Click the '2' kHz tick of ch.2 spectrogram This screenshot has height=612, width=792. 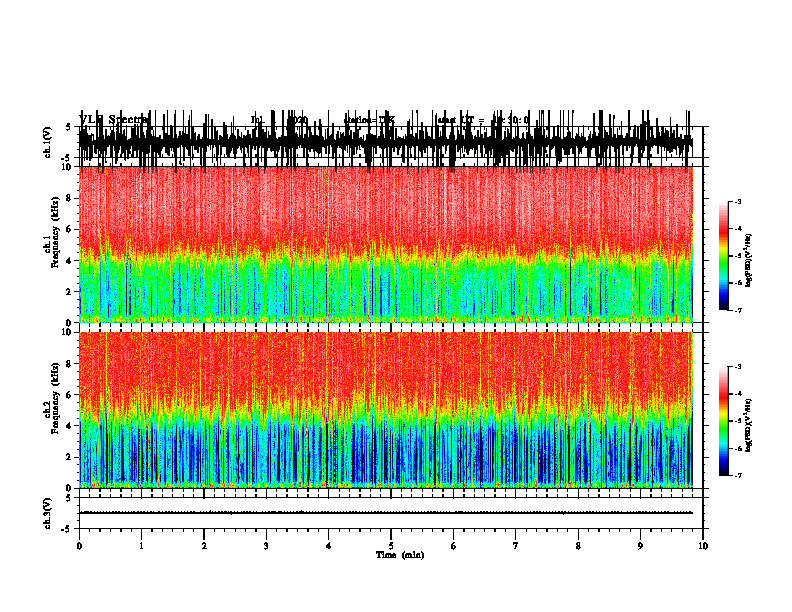[x=69, y=457]
